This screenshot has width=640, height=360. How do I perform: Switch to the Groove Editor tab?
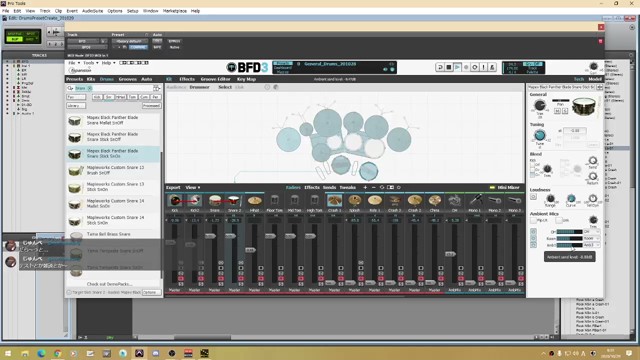click(216, 79)
